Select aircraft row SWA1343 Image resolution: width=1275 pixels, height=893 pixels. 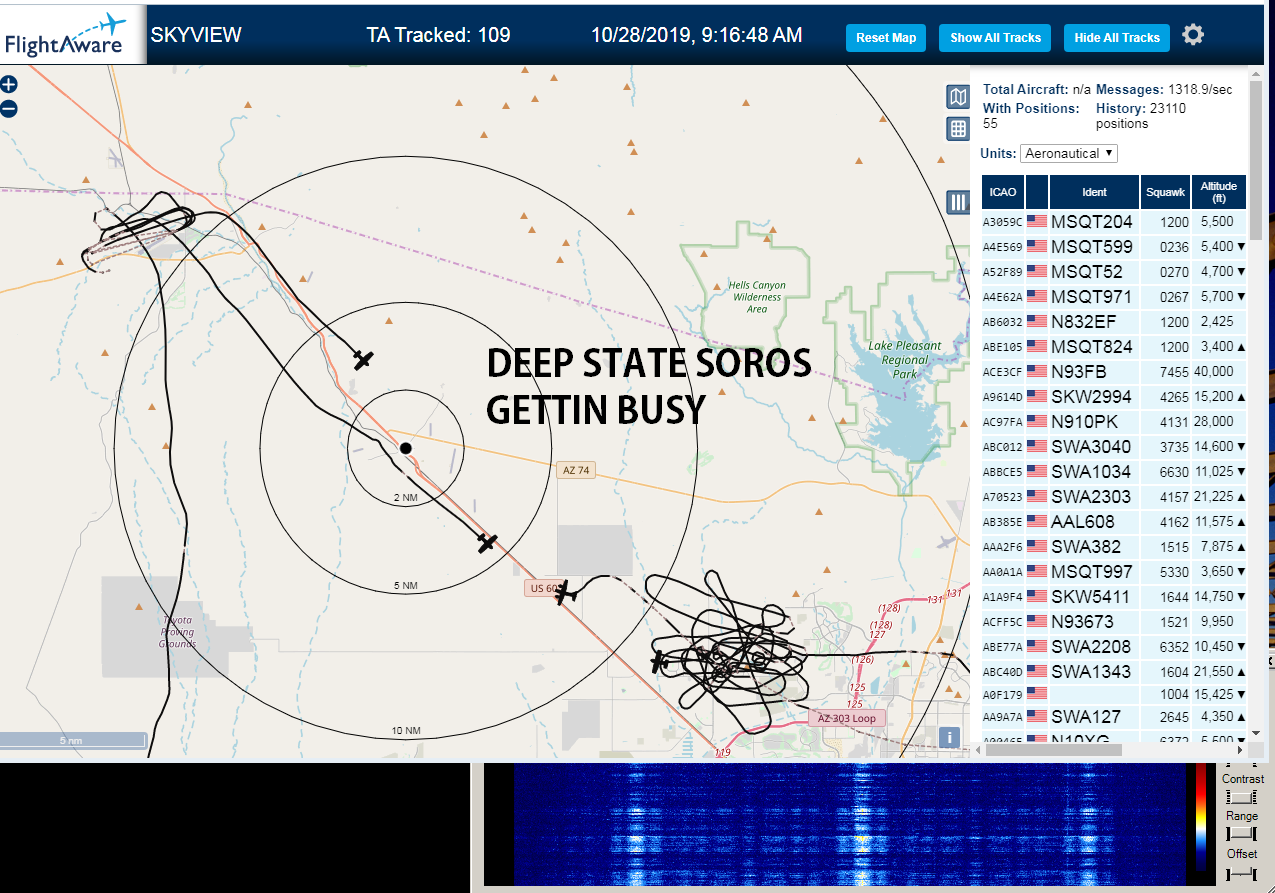1114,672
